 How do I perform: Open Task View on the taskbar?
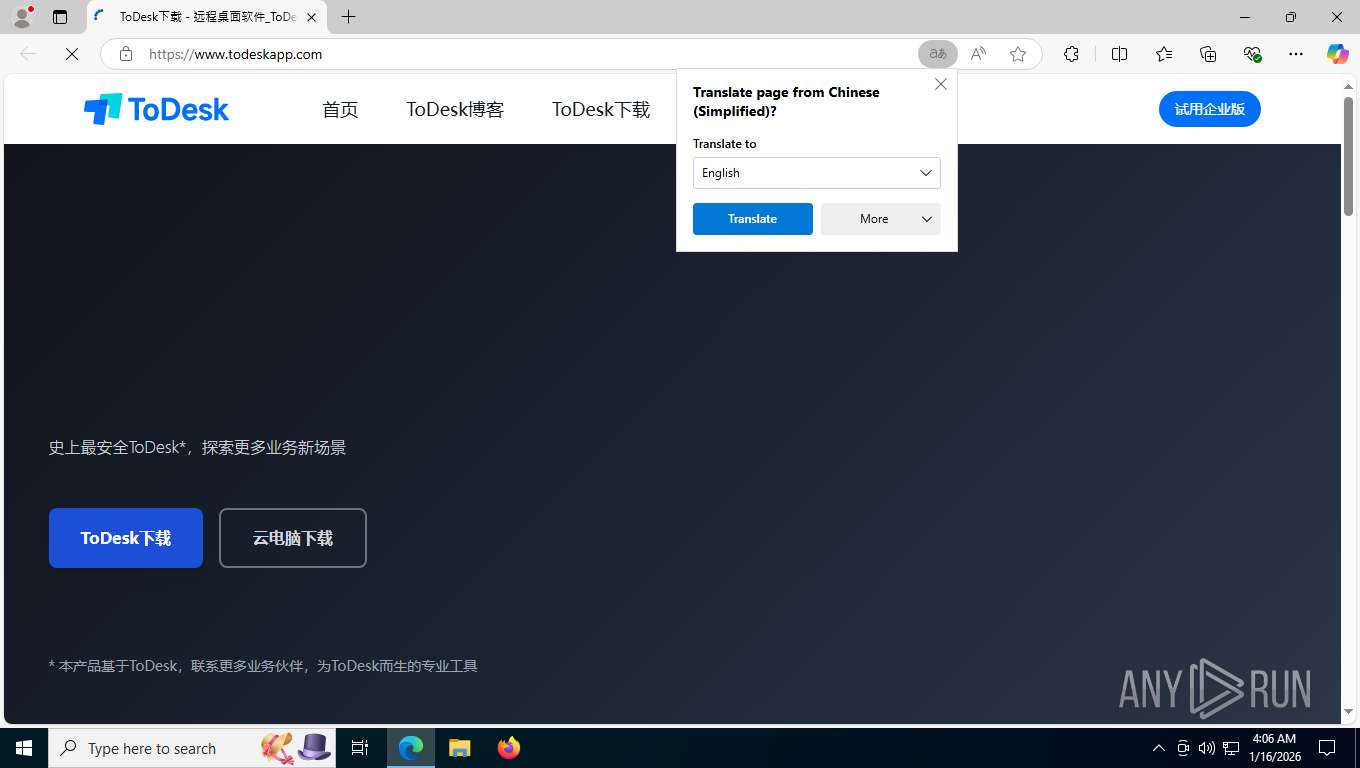point(360,748)
